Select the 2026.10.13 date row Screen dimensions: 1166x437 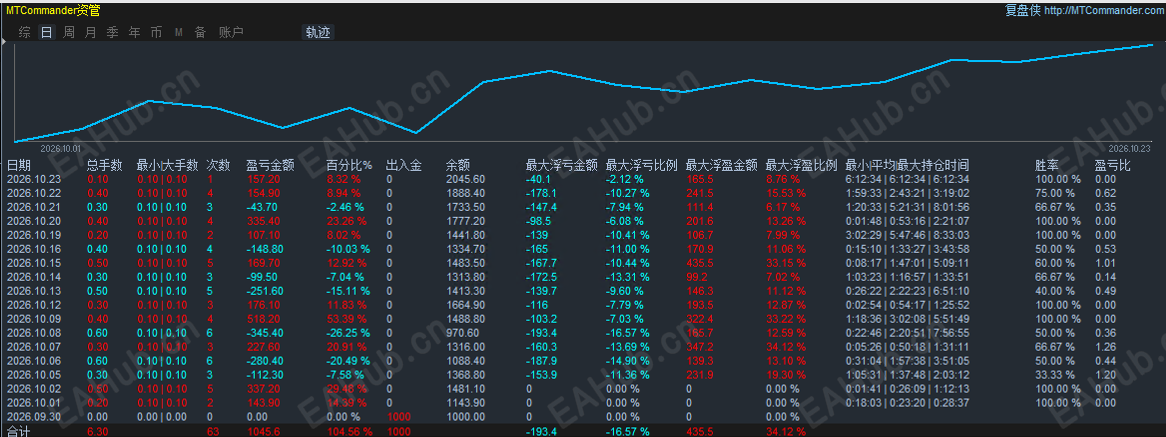pos(583,290)
